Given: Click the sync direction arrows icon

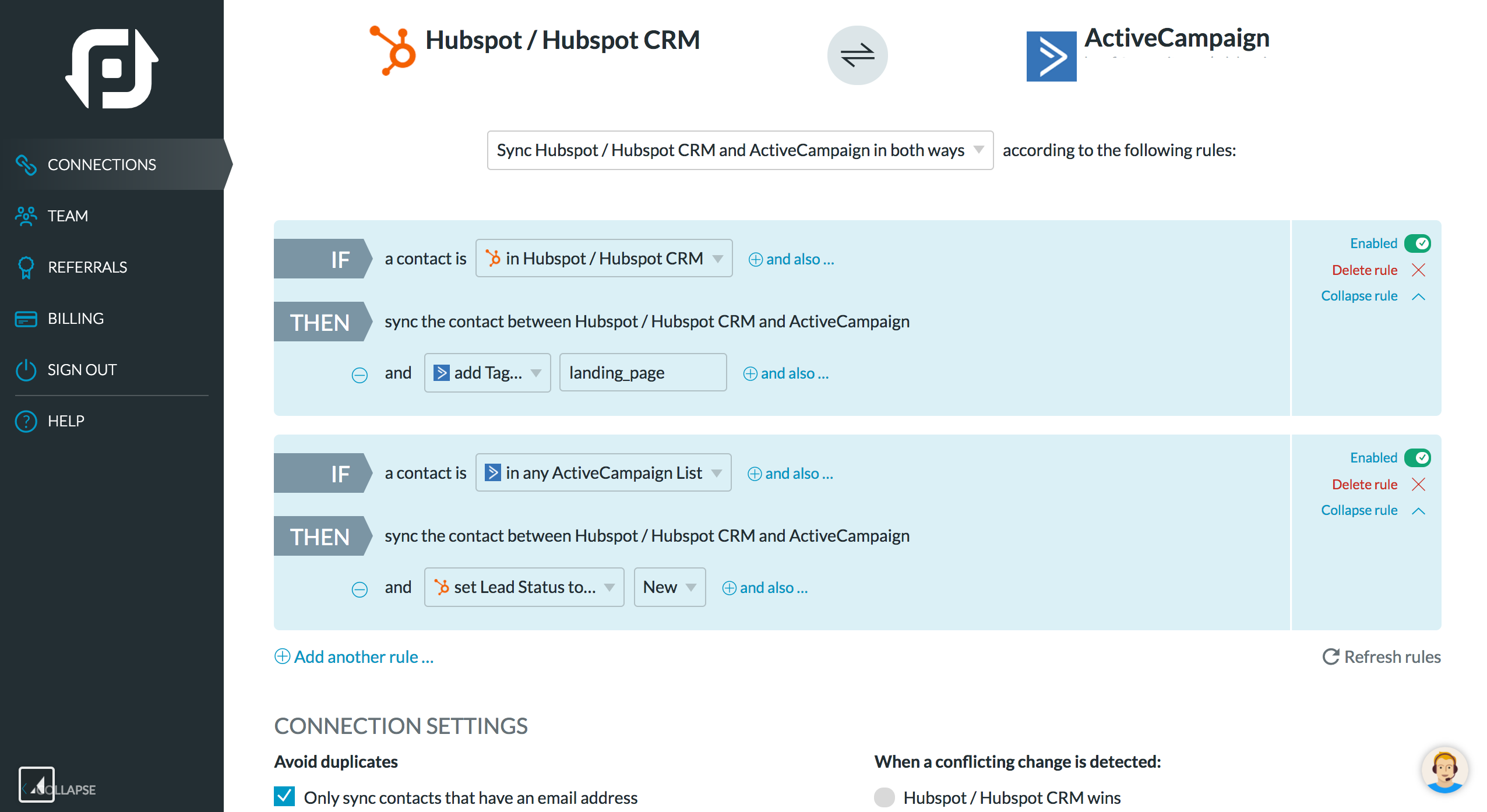Looking at the screenshot, I should [857, 55].
